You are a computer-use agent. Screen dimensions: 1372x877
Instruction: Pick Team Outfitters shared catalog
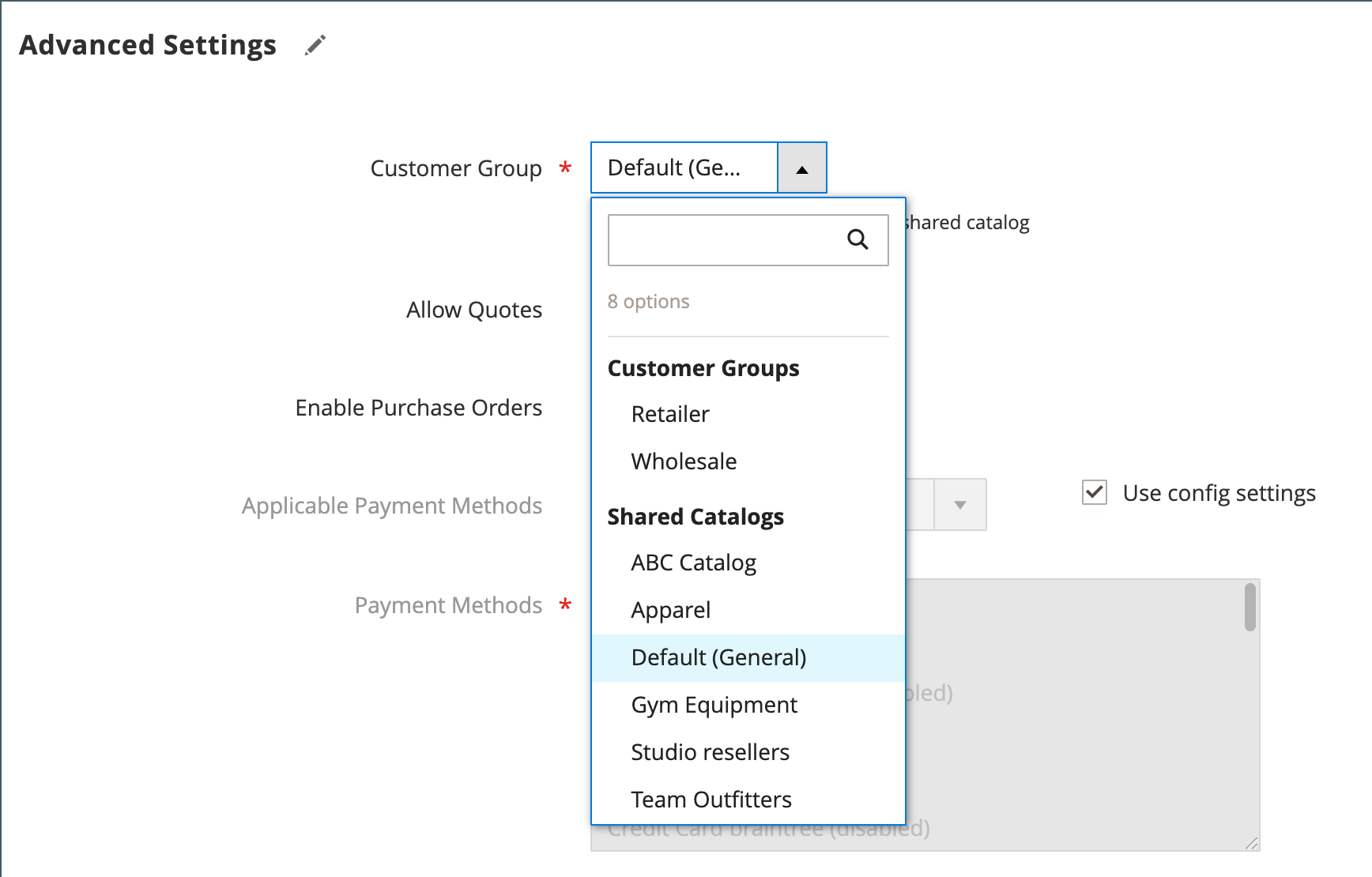click(x=710, y=800)
